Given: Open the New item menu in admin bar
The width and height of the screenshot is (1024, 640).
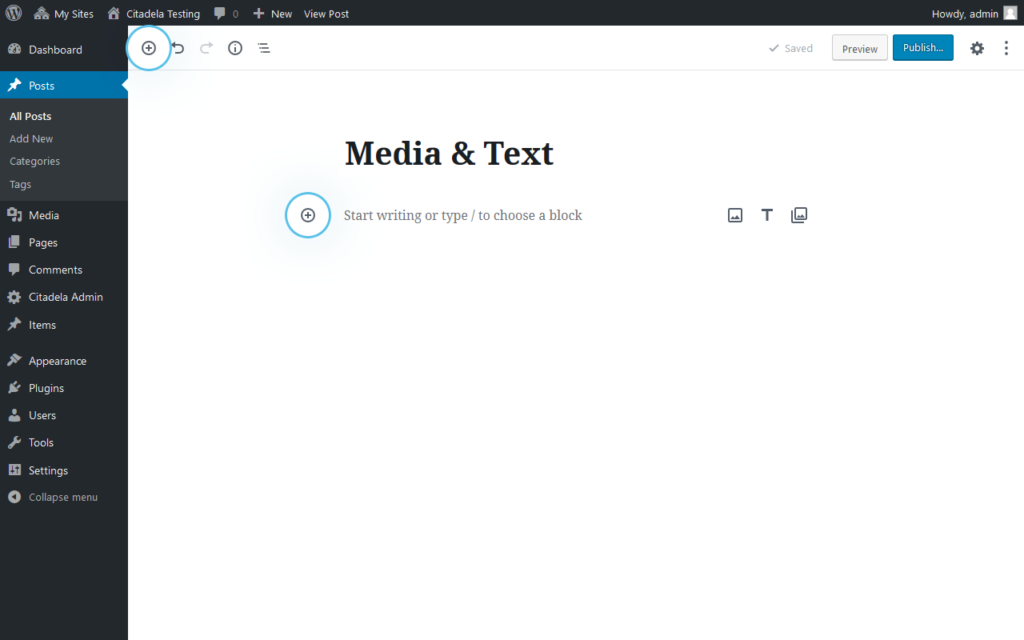Looking at the screenshot, I should [x=272, y=13].
